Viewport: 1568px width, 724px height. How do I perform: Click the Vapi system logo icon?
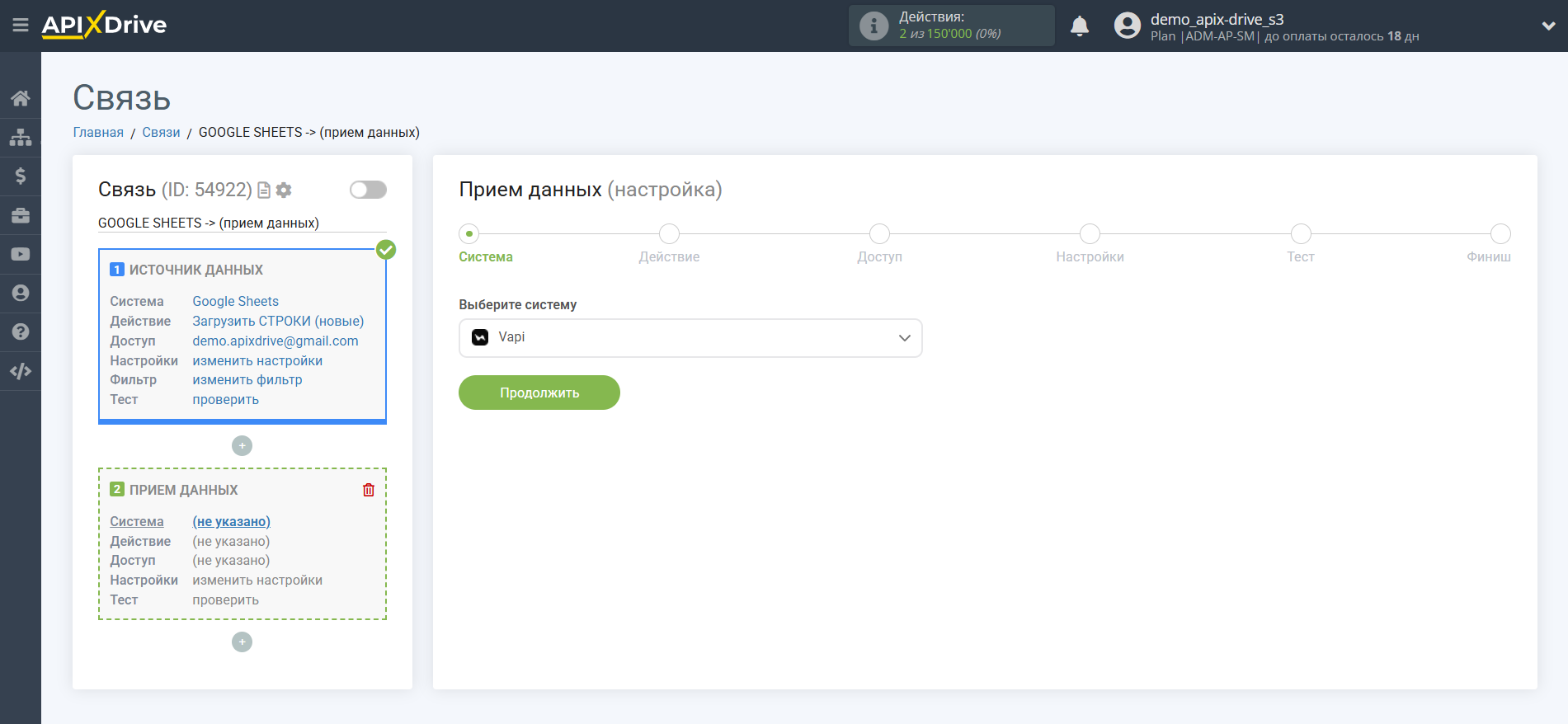point(480,337)
